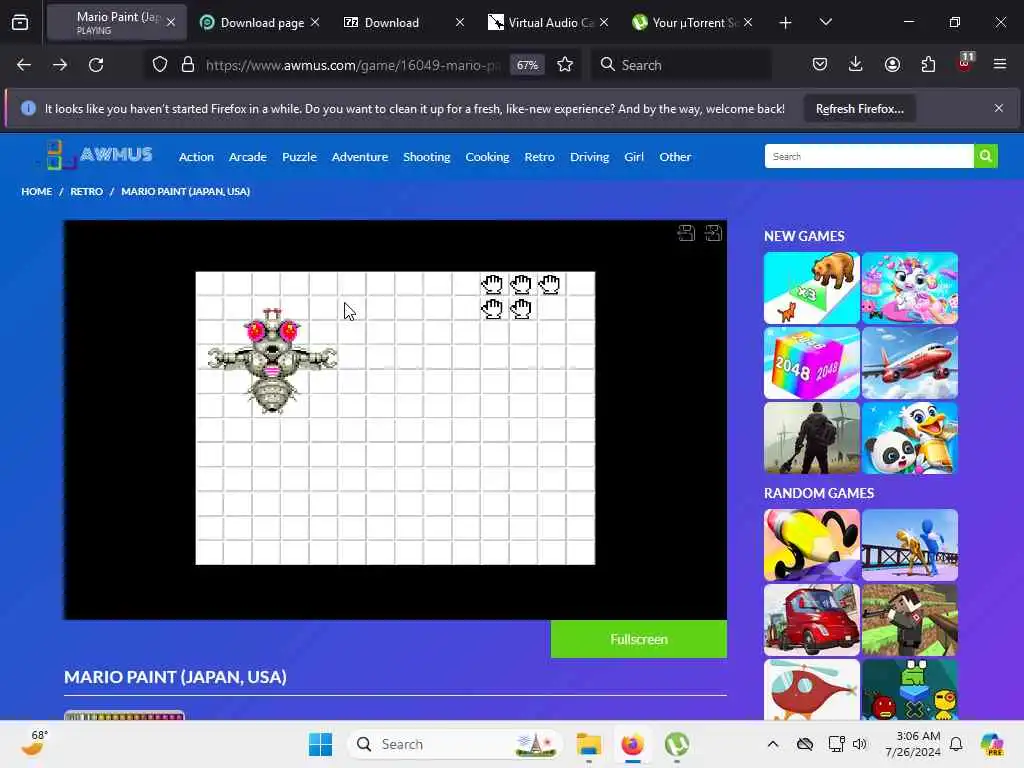Open the panda and duck game thumbnail

coord(910,438)
